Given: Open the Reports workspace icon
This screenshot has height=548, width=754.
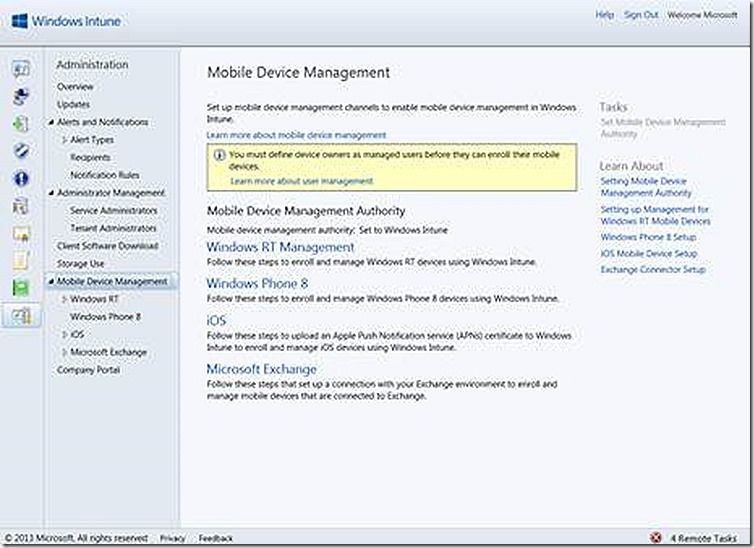Looking at the screenshot, I should point(21,288).
